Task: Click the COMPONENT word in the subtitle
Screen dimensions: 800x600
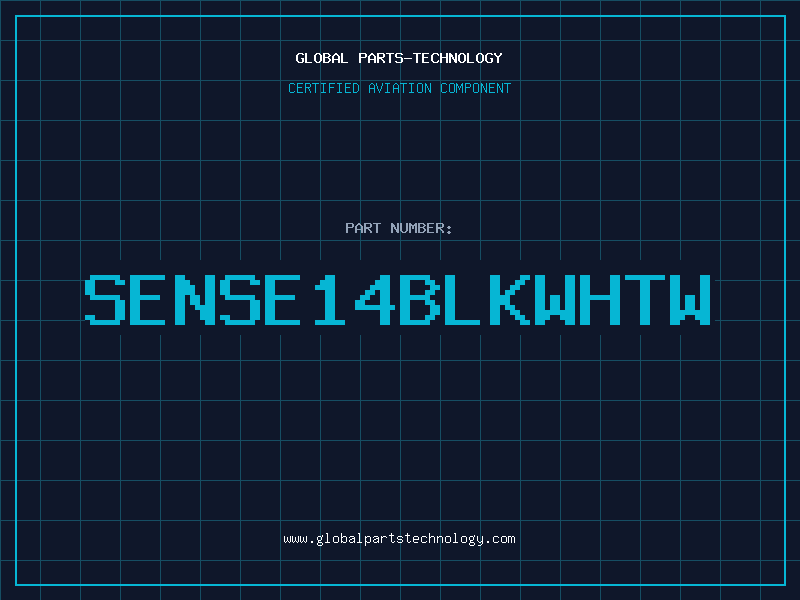Action: pos(475,88)
